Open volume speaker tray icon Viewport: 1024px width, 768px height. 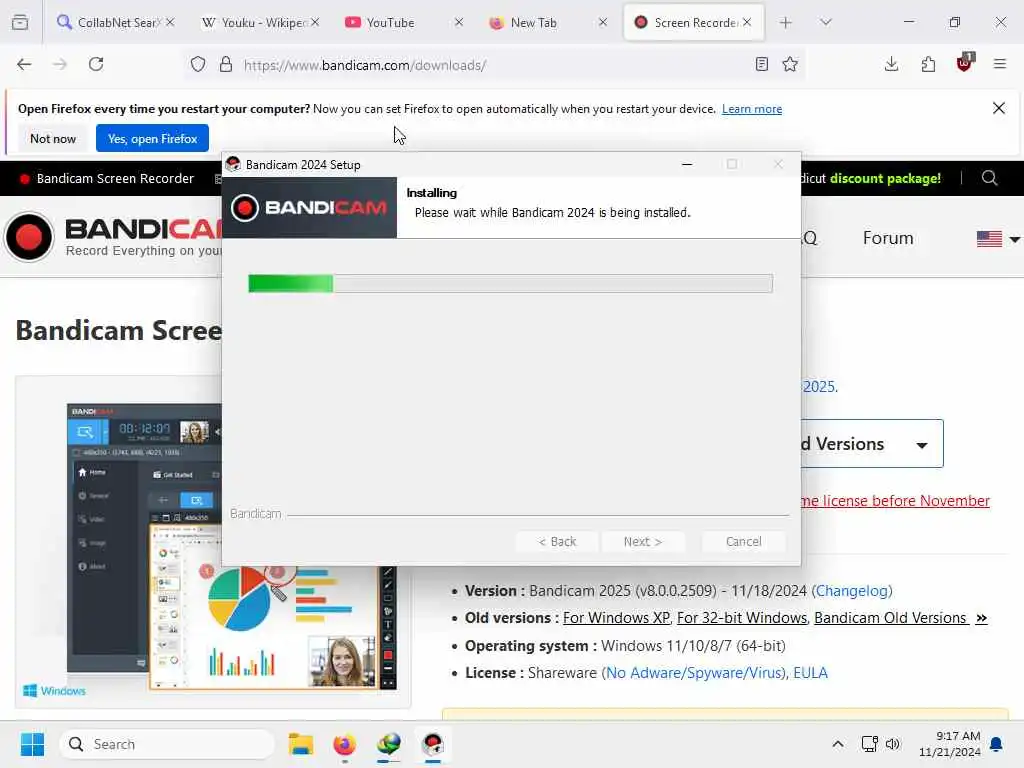coord(893,744)
